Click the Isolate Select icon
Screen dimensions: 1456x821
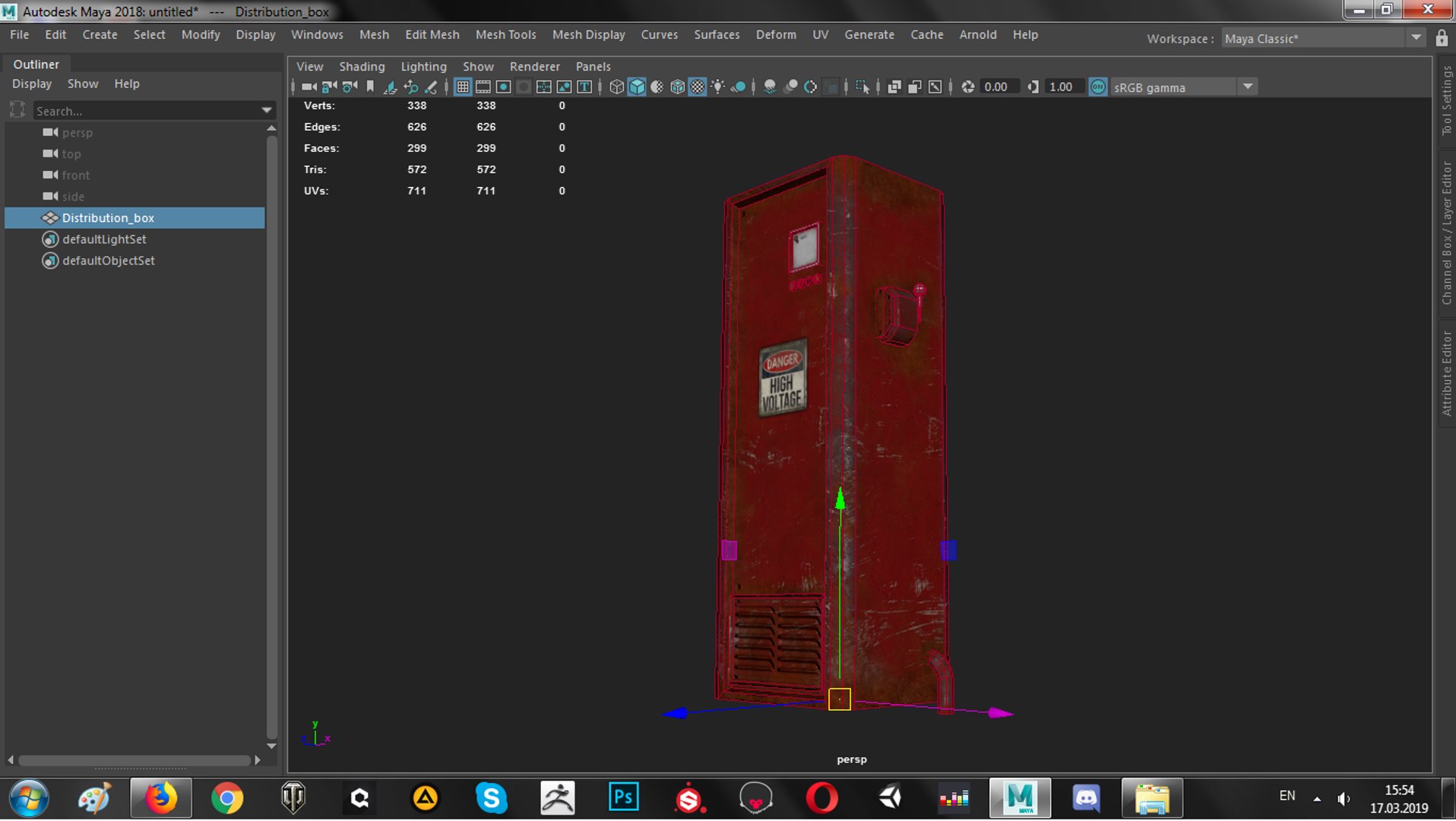click(863, 87)
